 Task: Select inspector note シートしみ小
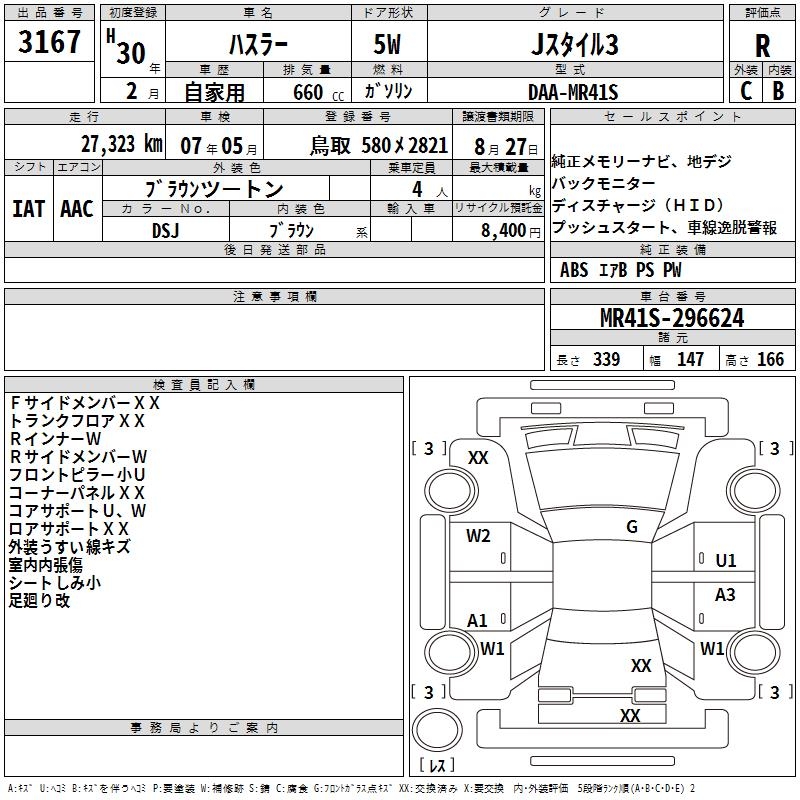(x=55, y=583)
